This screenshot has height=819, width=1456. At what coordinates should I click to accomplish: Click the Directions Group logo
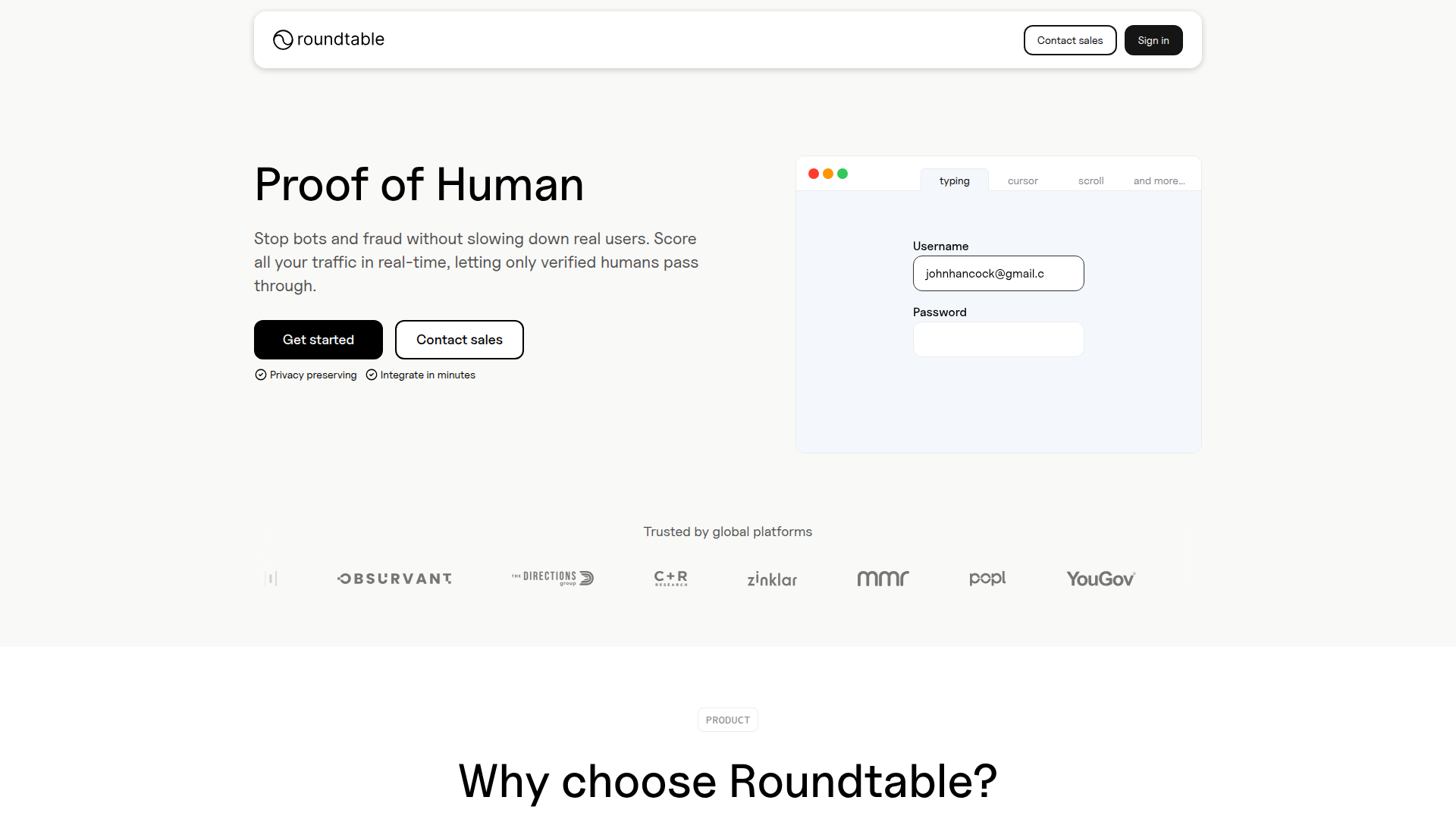553,578
